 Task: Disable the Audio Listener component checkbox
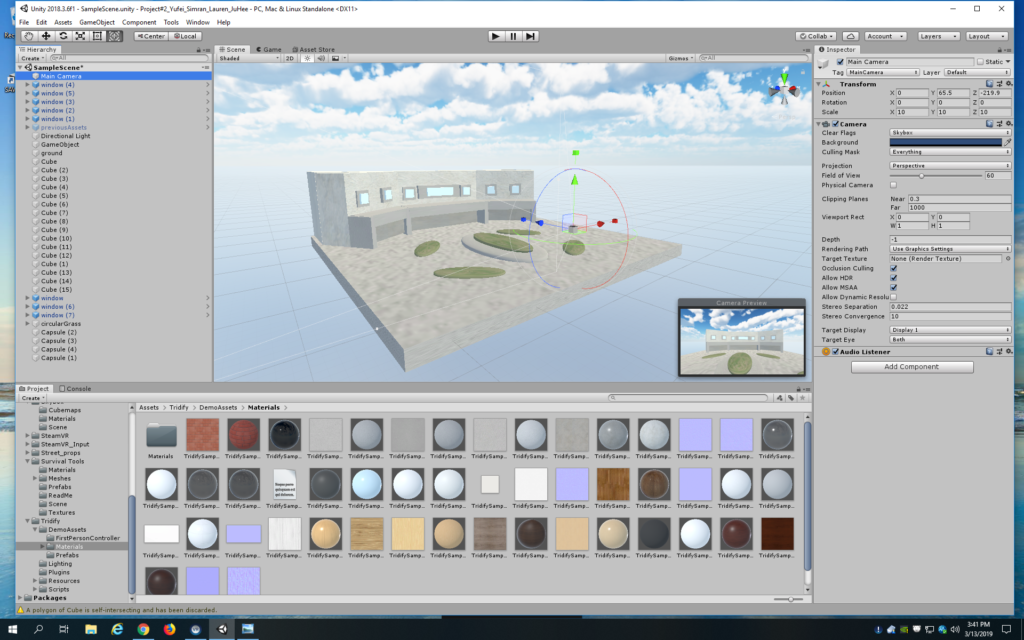[835, 351]
